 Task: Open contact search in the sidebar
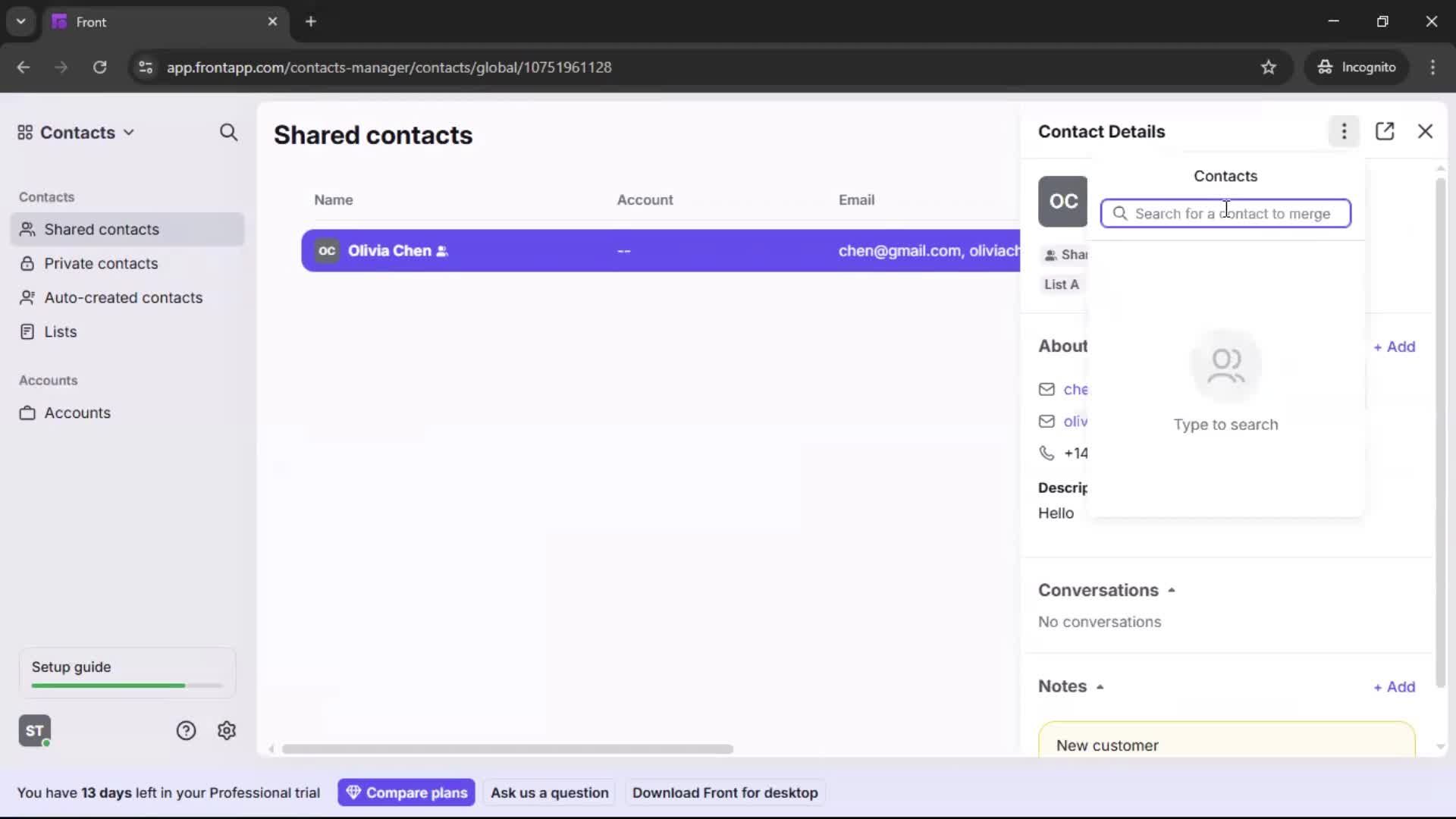pyautogui.click(x=229, y=132)
